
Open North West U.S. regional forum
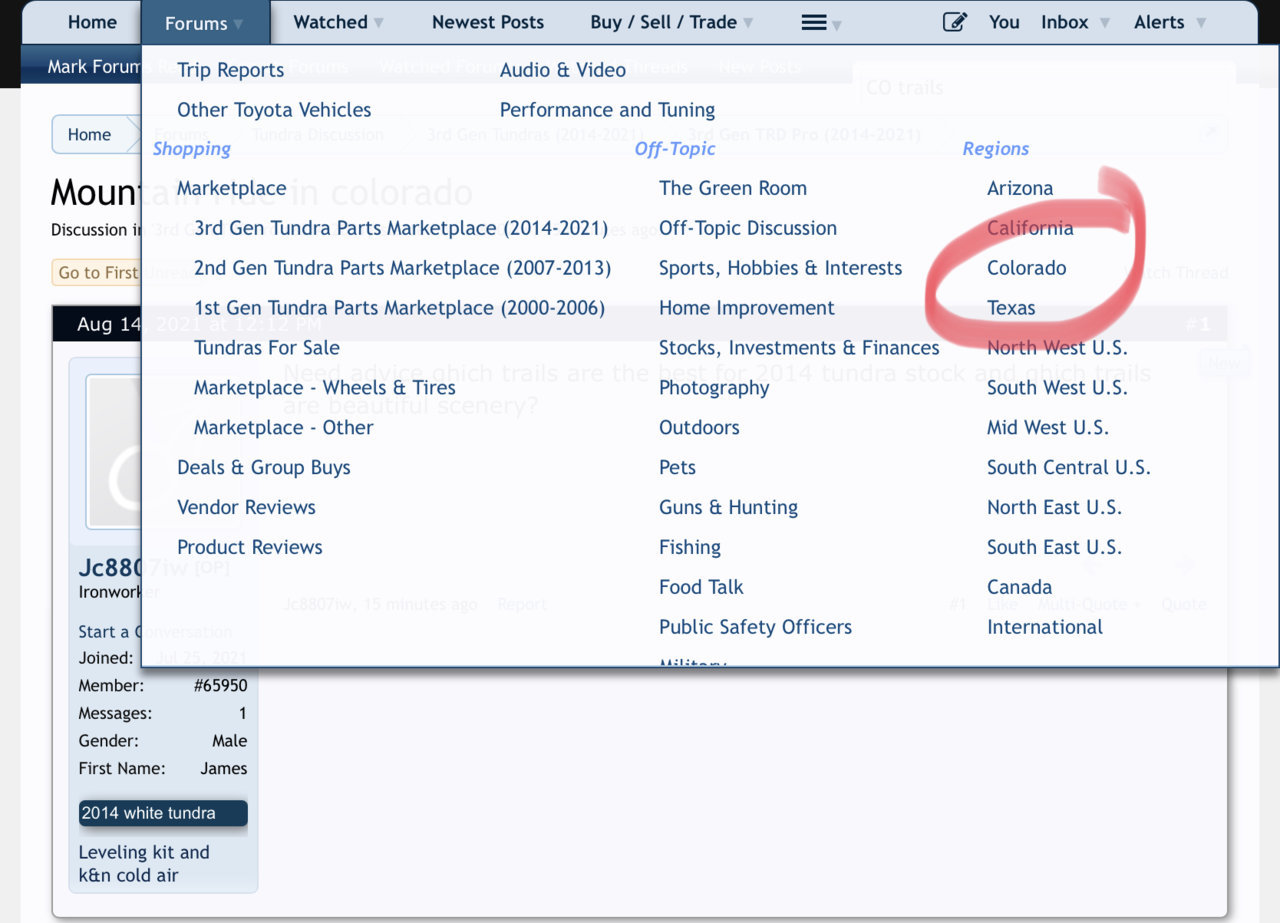tap(1057, 348)
